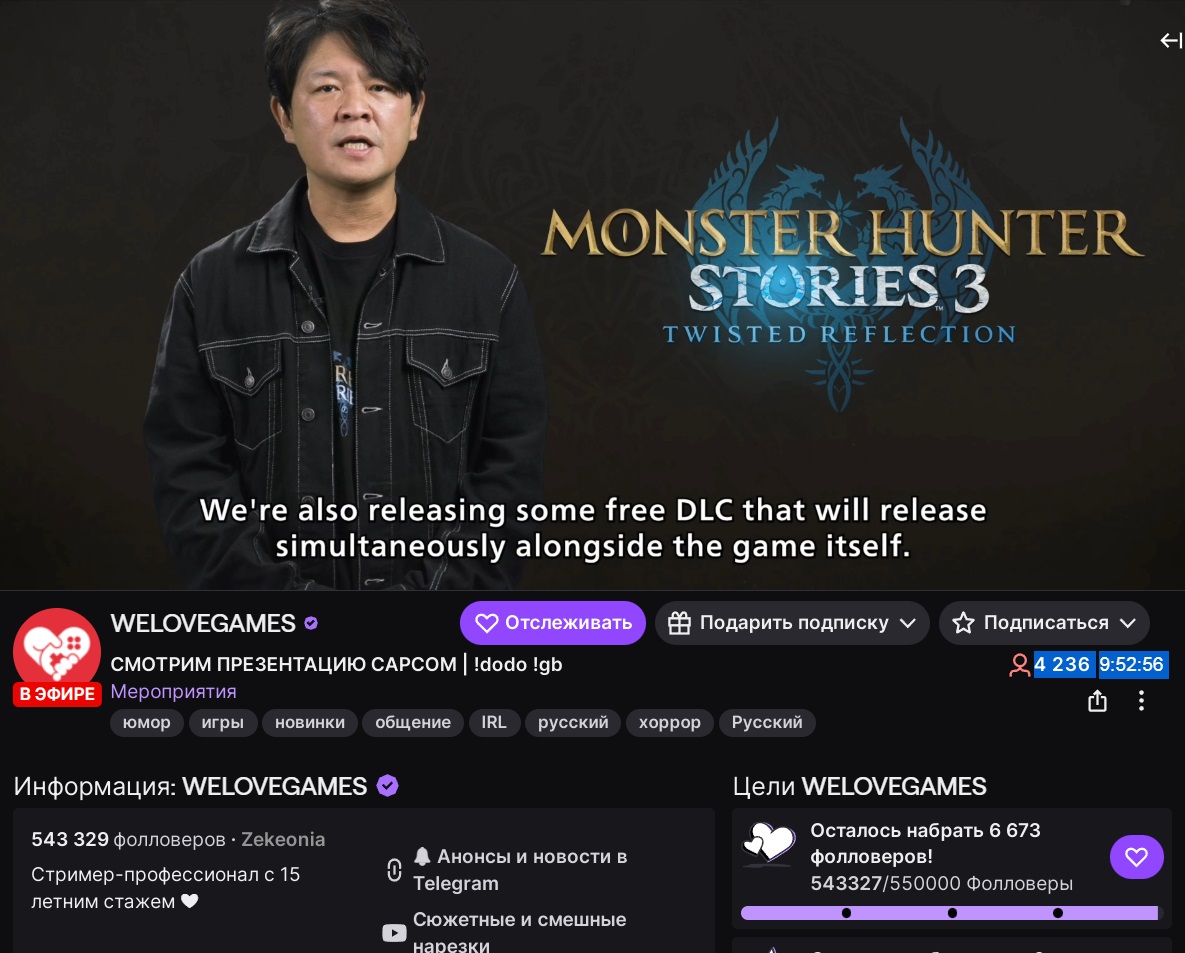Image resolution: width=1185 pixels, height=953 pixels.
Task: Select the новинки tag
Action: [x=310, y=722]
